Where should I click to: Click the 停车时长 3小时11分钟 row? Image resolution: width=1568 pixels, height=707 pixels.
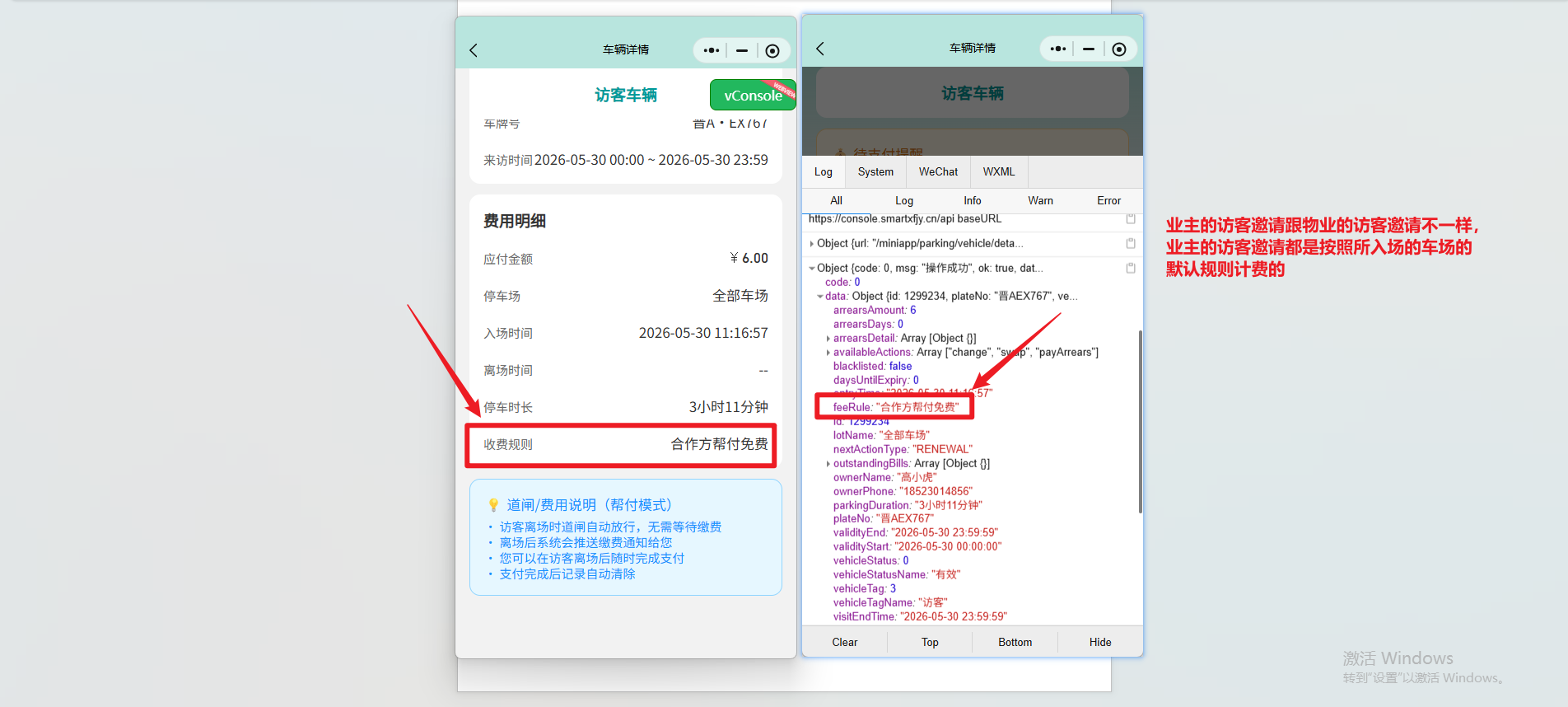click(626, 407)
